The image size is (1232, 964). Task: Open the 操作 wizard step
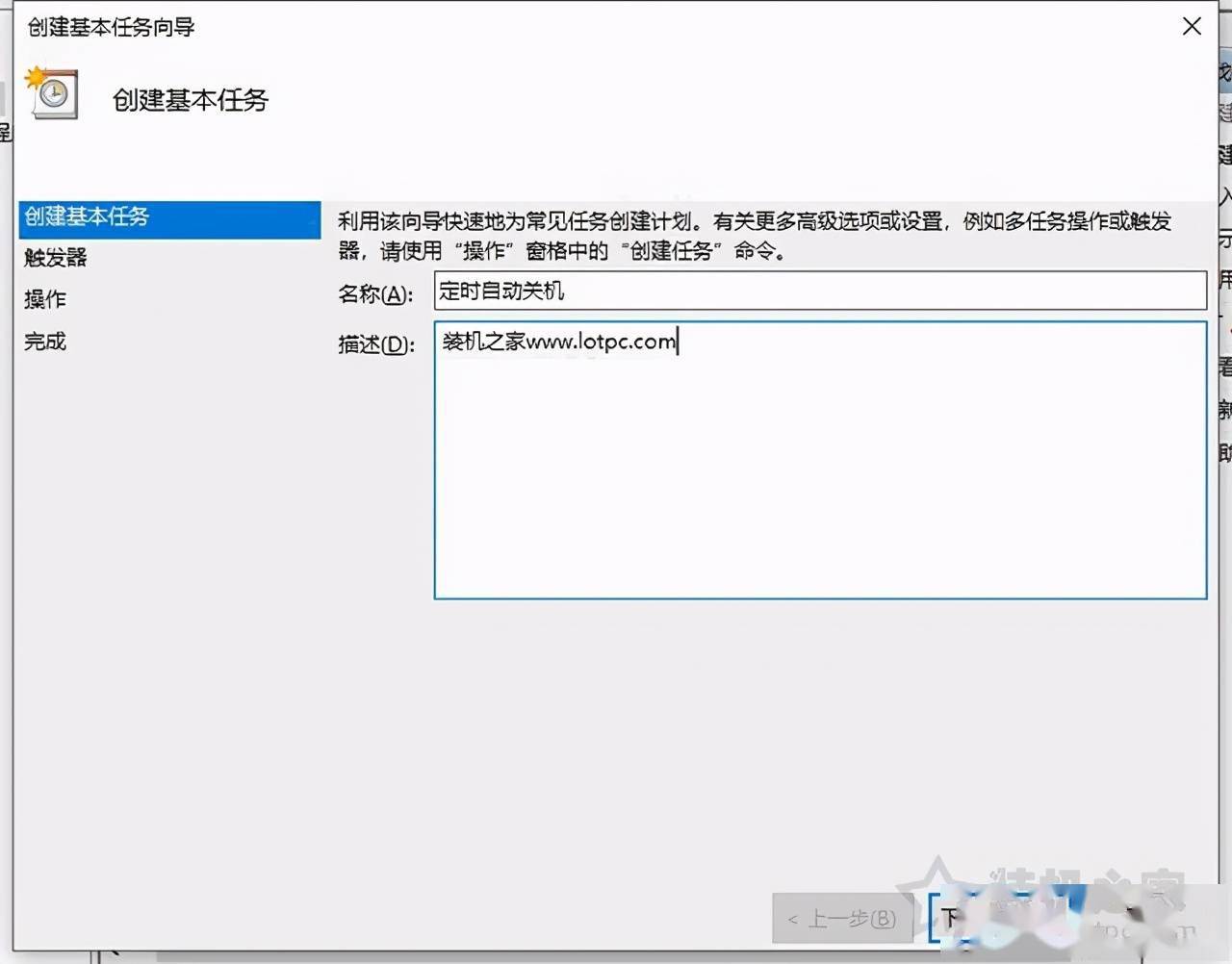[x=45, y=299]
